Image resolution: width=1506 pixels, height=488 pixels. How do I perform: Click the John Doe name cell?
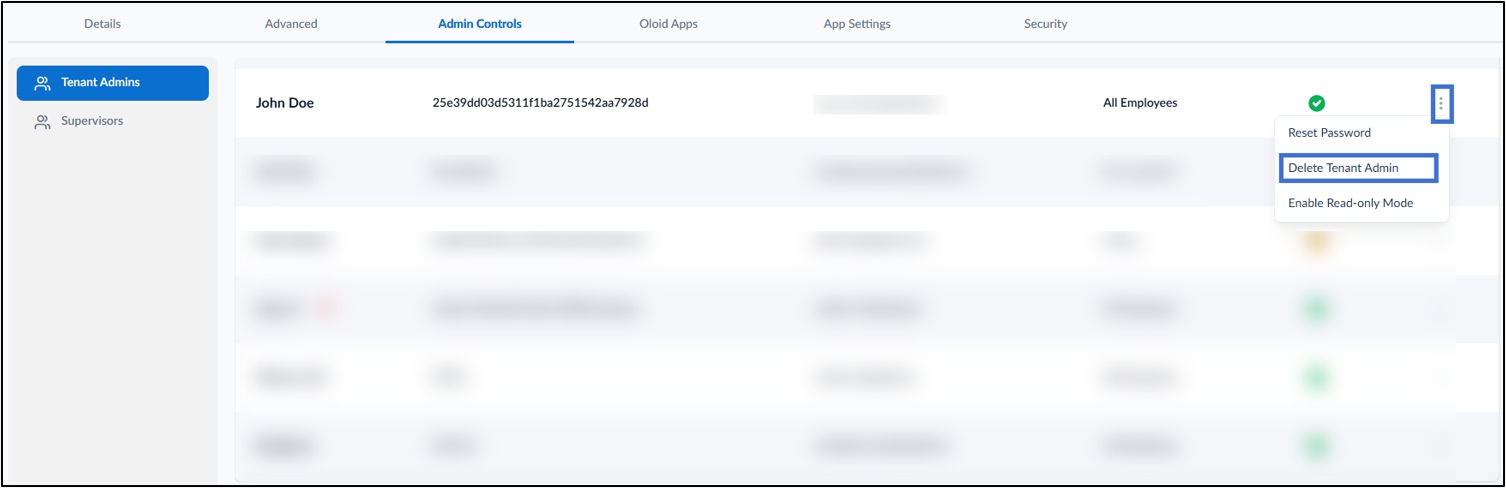coord(285,102)
